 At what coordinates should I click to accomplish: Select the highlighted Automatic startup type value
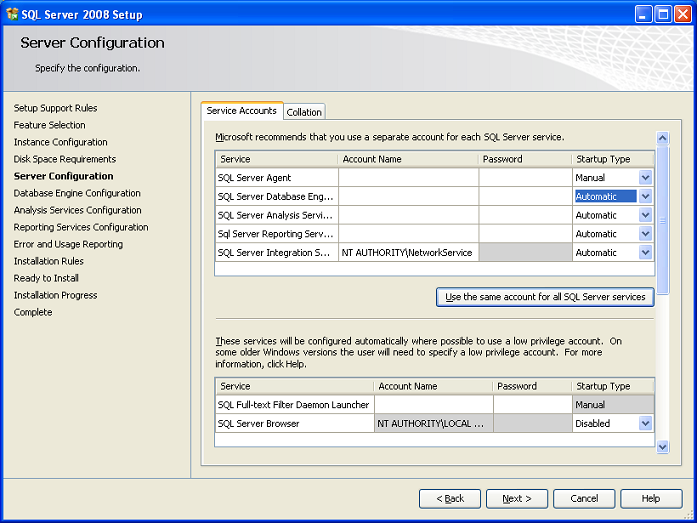[x=605, y=196]
